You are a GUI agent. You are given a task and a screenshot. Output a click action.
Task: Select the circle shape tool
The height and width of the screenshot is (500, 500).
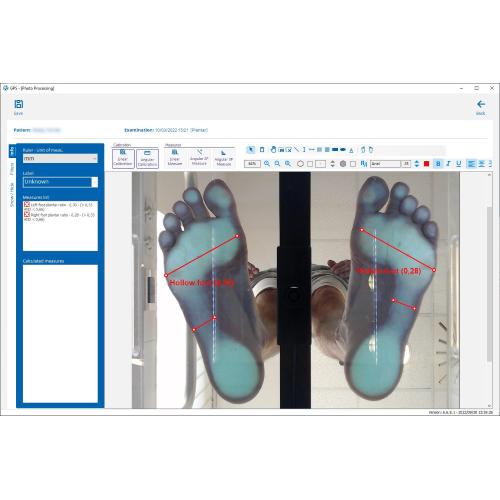[x=300, y=164]
